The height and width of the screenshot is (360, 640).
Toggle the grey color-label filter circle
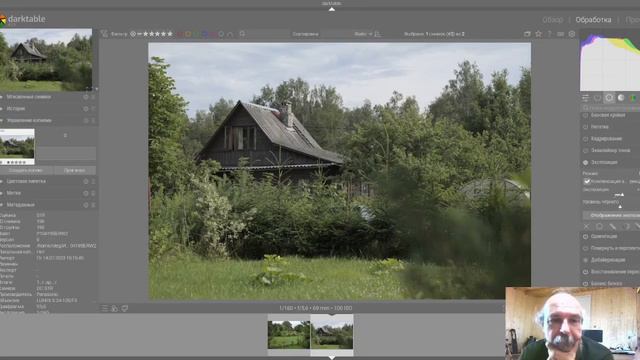pos(221,34)
